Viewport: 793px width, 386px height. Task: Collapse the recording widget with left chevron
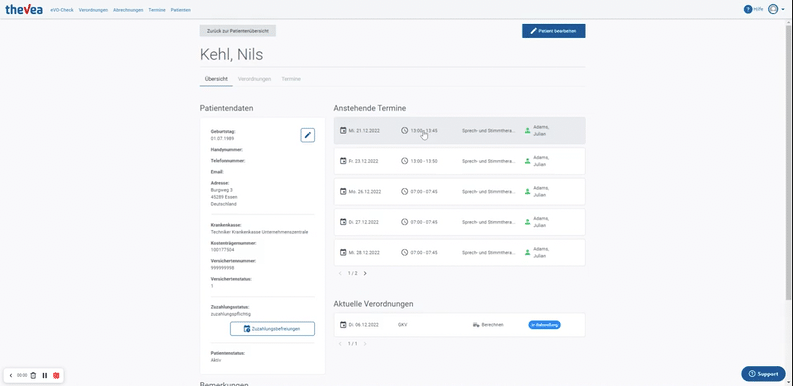click(11, 375)
